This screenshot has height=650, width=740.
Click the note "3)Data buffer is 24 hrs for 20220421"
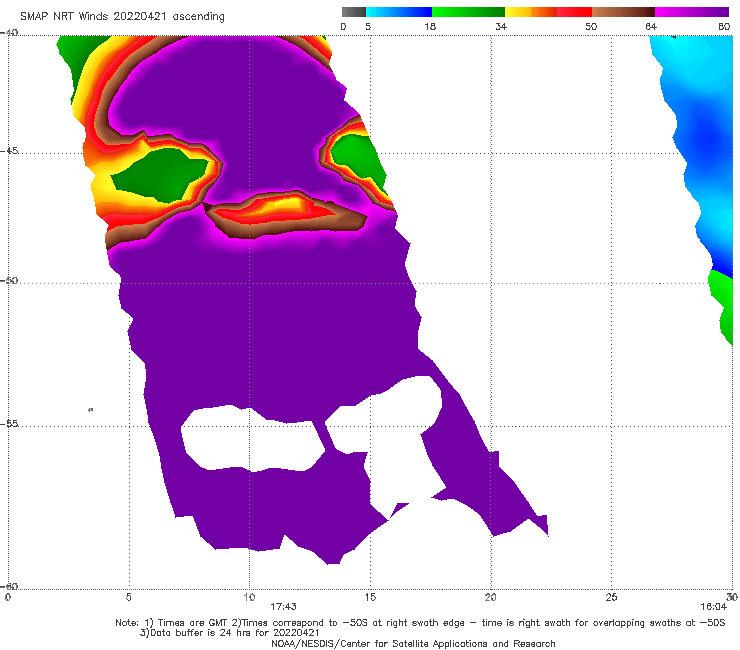pyautogui.click(x=230, y=633)
